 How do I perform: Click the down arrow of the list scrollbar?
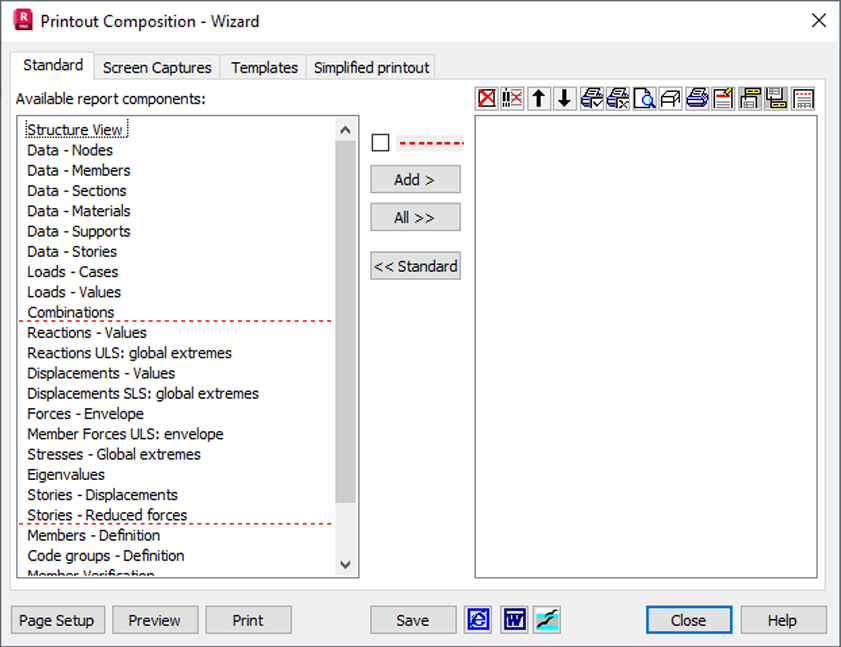345,564
